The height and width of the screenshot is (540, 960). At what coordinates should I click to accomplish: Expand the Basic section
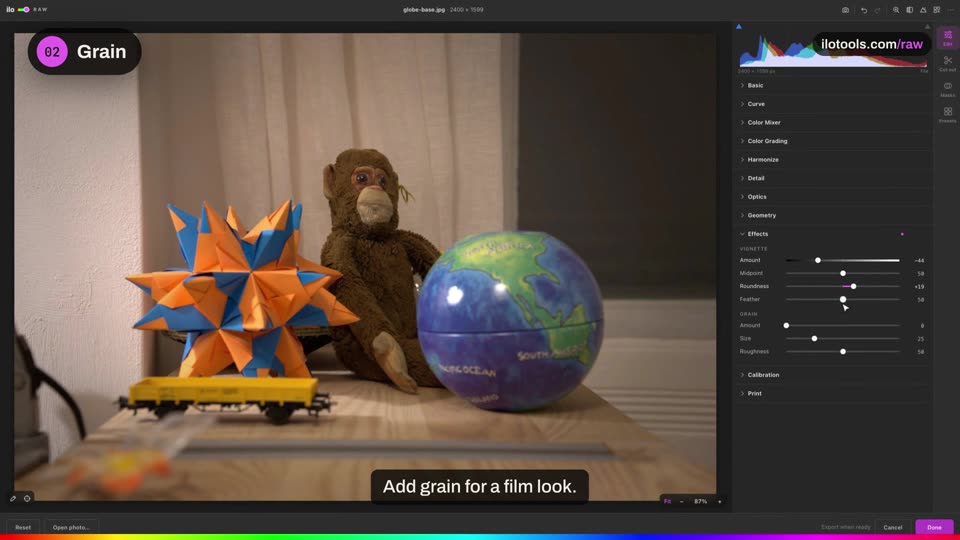tap(833, 86)
